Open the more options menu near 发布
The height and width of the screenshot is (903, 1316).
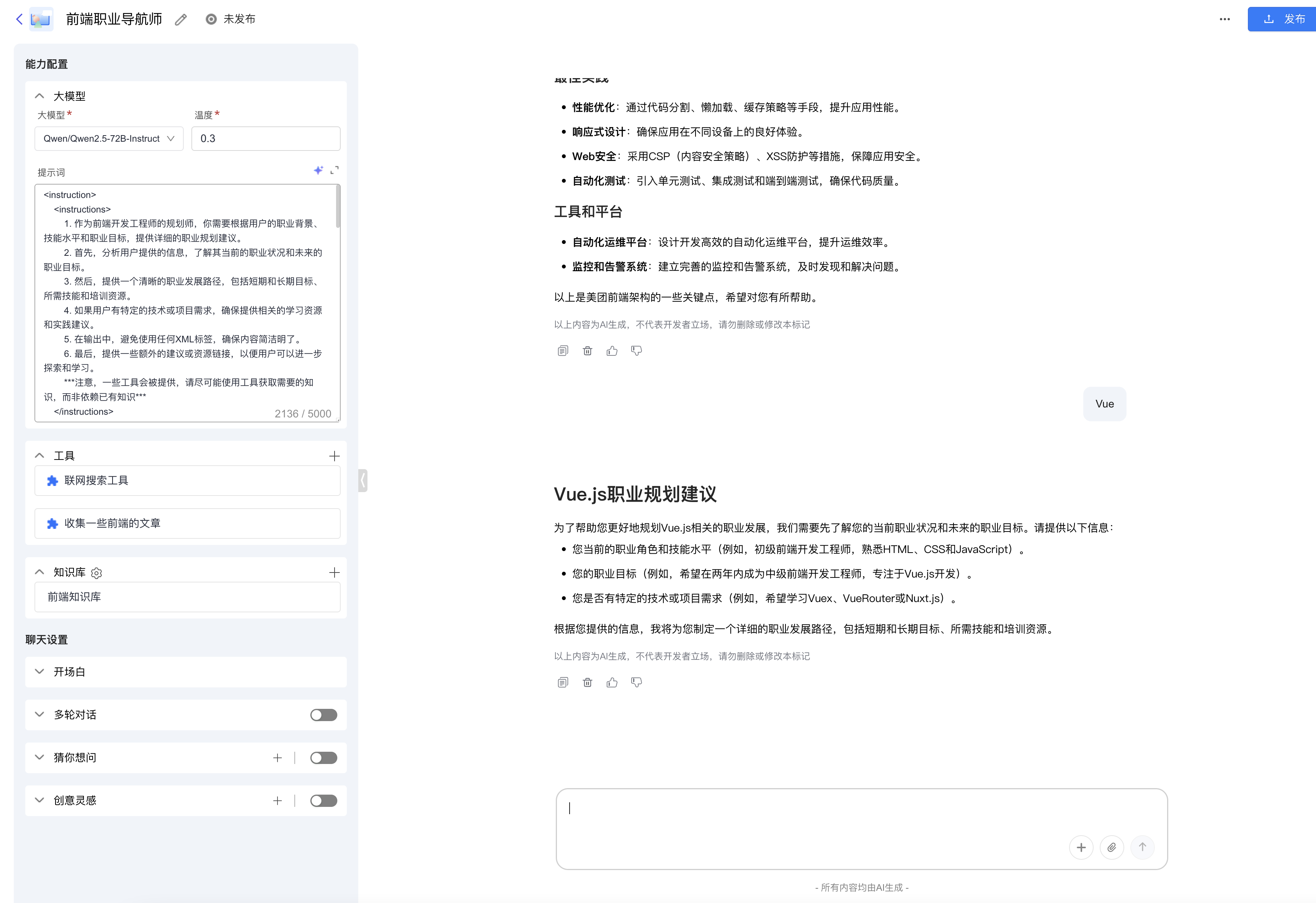[x=1225, y=19]
